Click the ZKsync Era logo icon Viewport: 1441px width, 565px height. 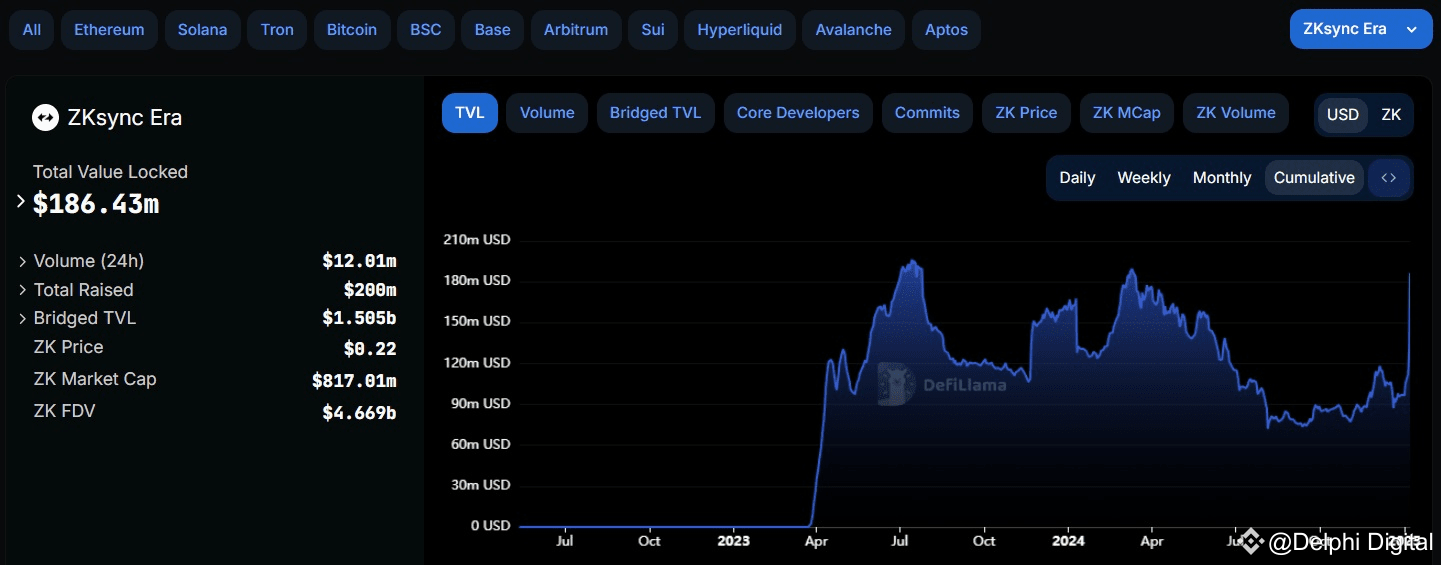click(x=45, y=118)
